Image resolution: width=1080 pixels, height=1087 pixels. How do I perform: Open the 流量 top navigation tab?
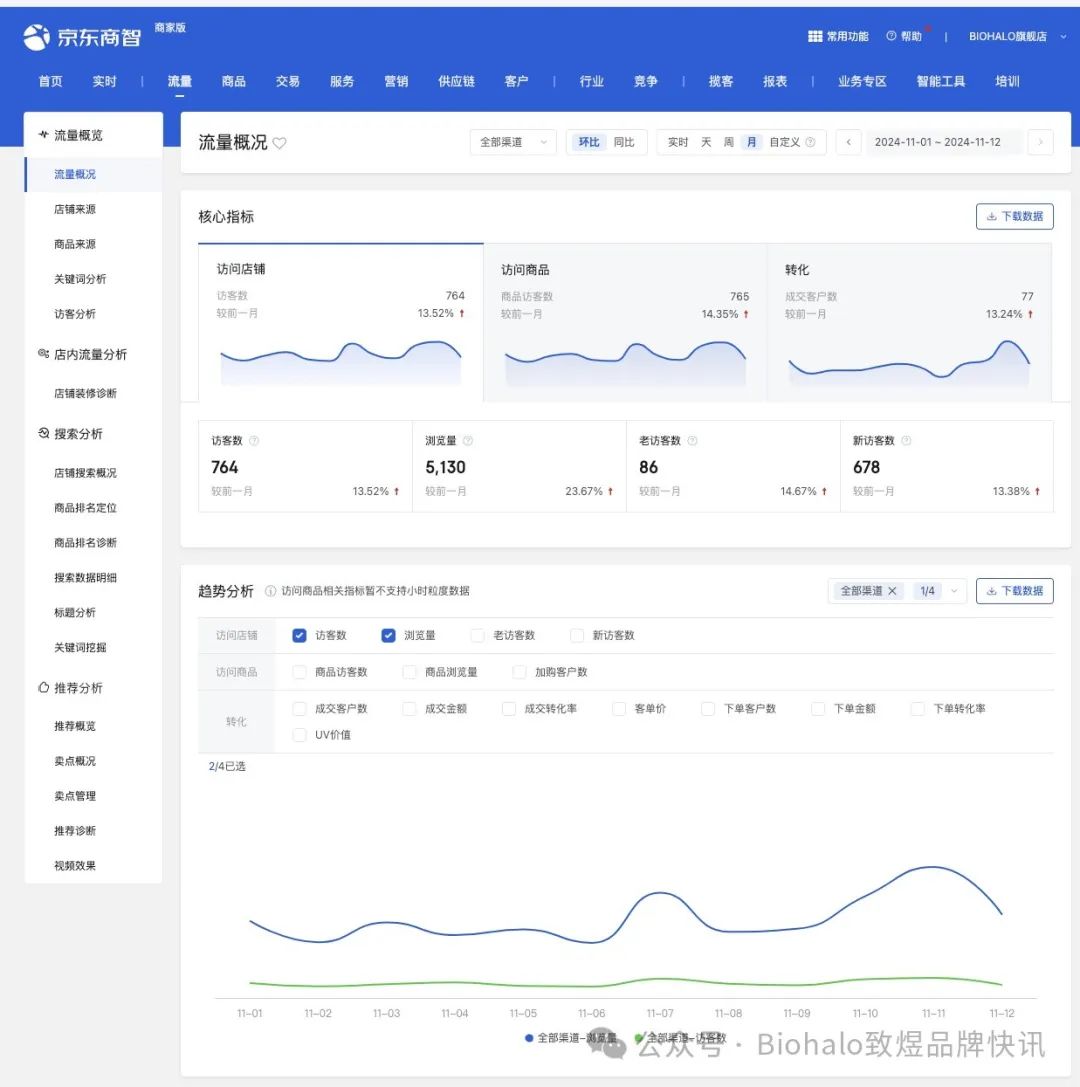tap(180, 82)
